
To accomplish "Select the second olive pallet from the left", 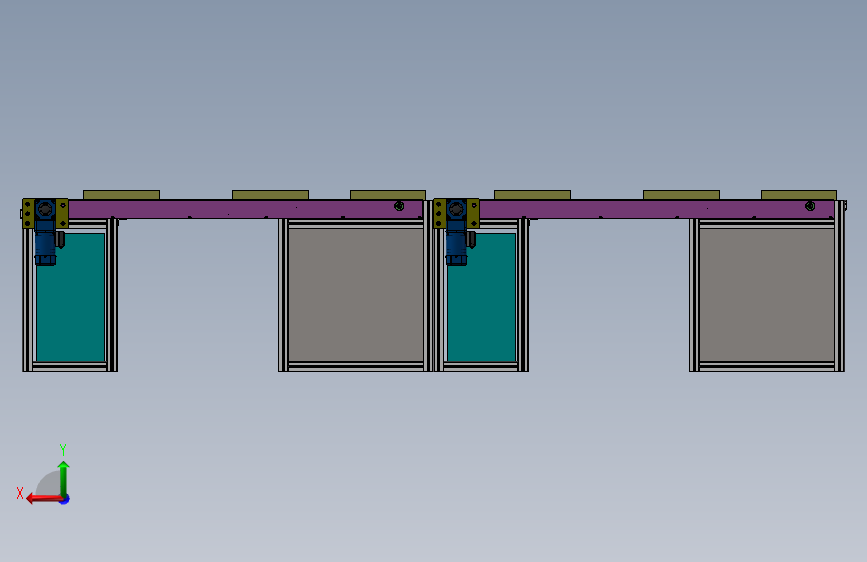I will click(x=270, y=195).
